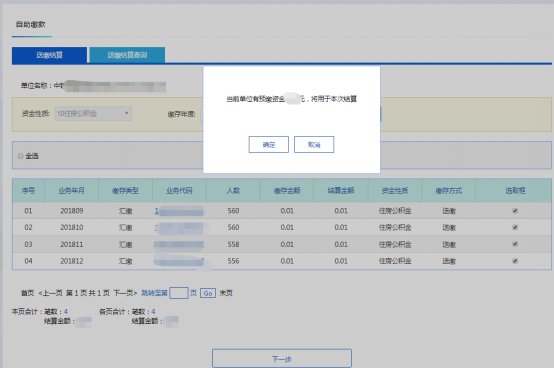Tick the 全选 checkbox
Image resolution: width=554 pixels, height=368 pixels.
pyautogui.click(x=20, y=156)
